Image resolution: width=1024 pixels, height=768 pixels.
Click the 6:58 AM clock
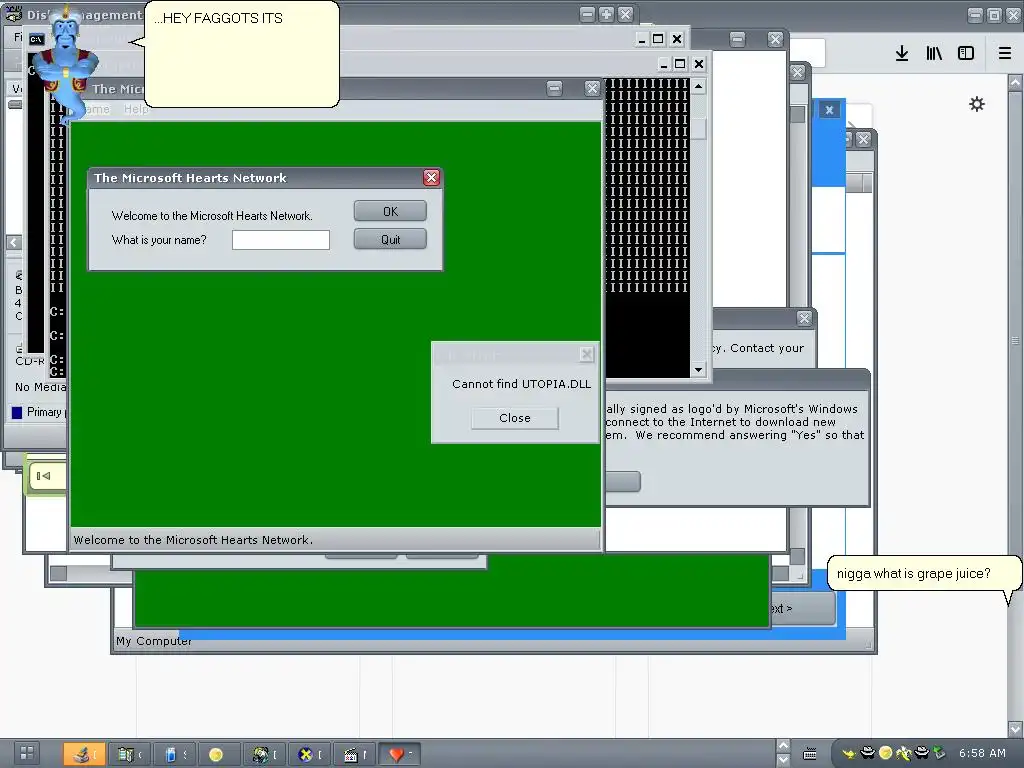click(982, 753)
